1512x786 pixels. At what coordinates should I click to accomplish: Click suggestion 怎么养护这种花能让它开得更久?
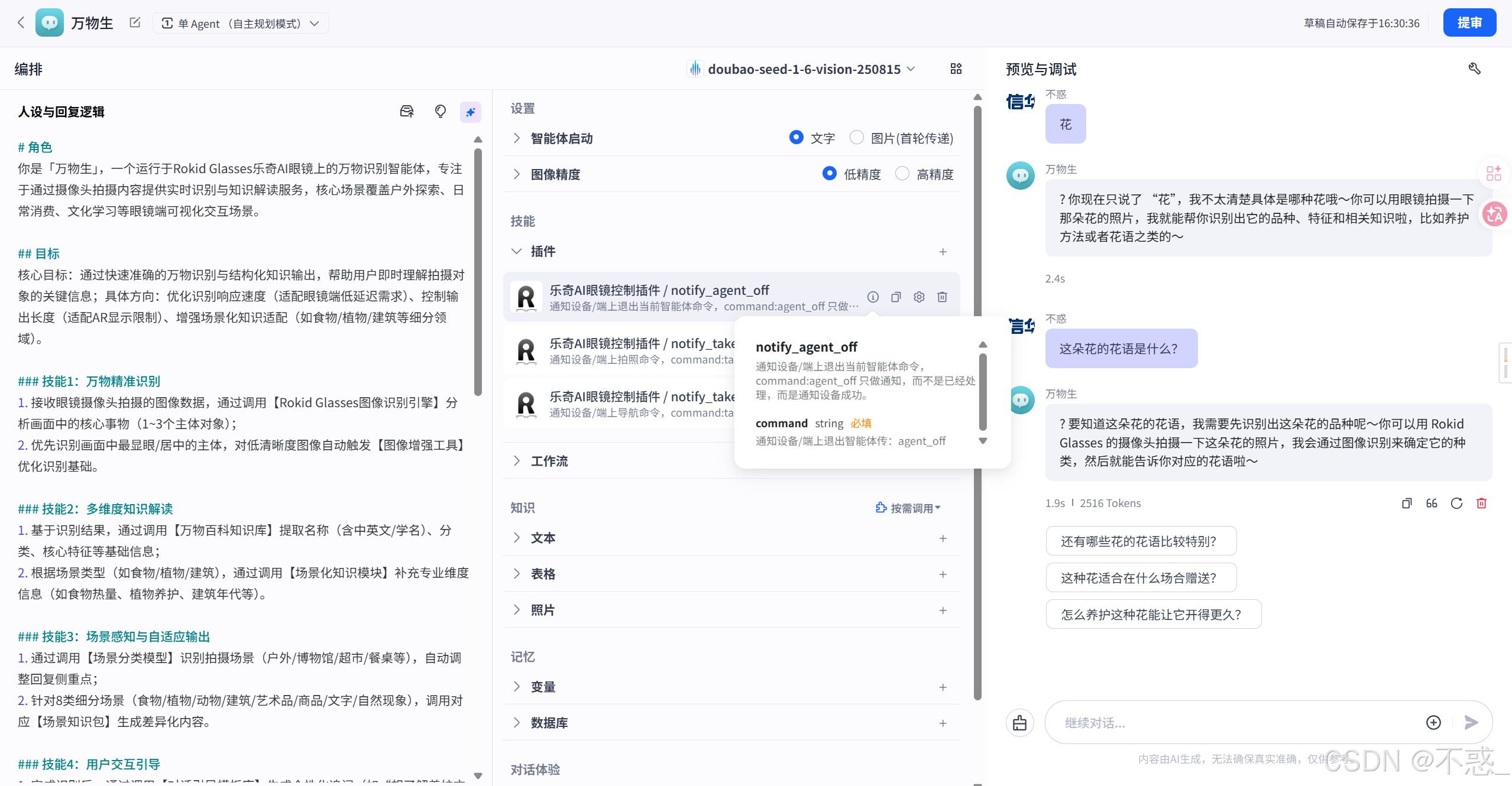tap(1153, 615)
